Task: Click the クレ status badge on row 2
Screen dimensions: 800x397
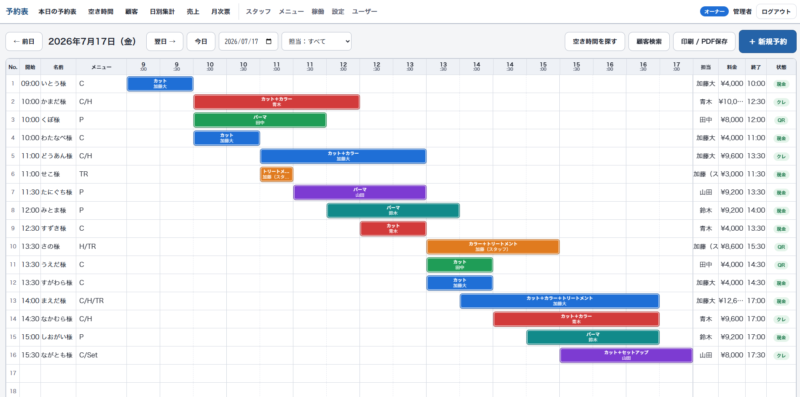Action: [x=781, y=102]
